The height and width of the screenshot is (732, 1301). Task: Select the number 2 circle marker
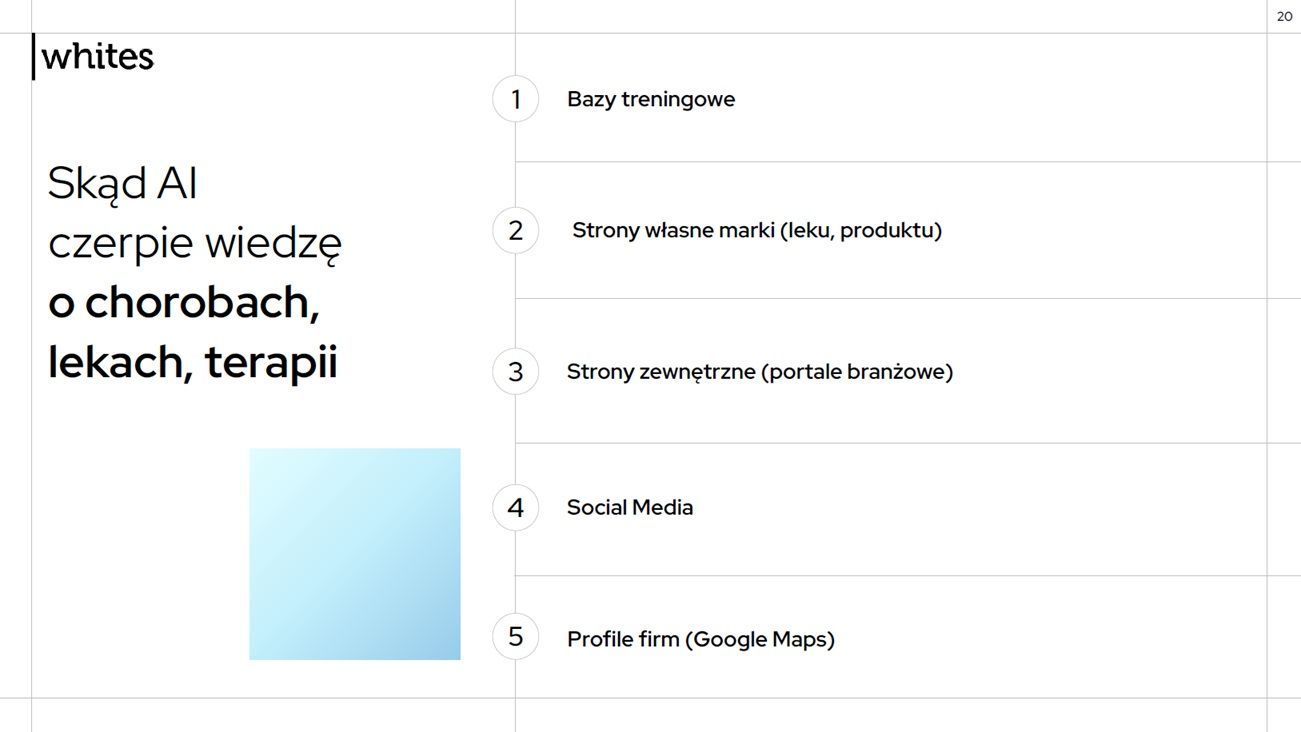[516, 230]
